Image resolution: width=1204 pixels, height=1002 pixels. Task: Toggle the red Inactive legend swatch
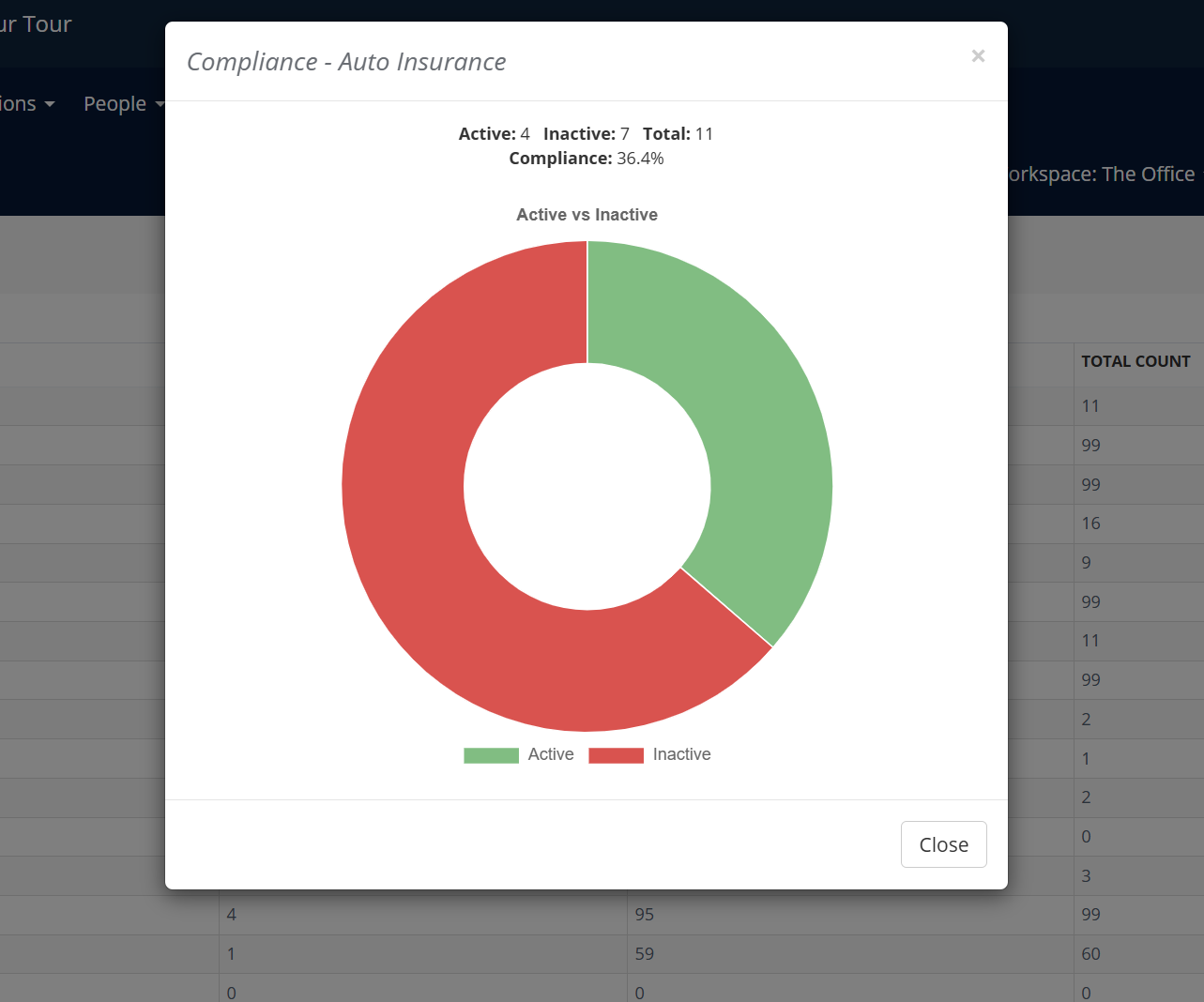point(616,755)
